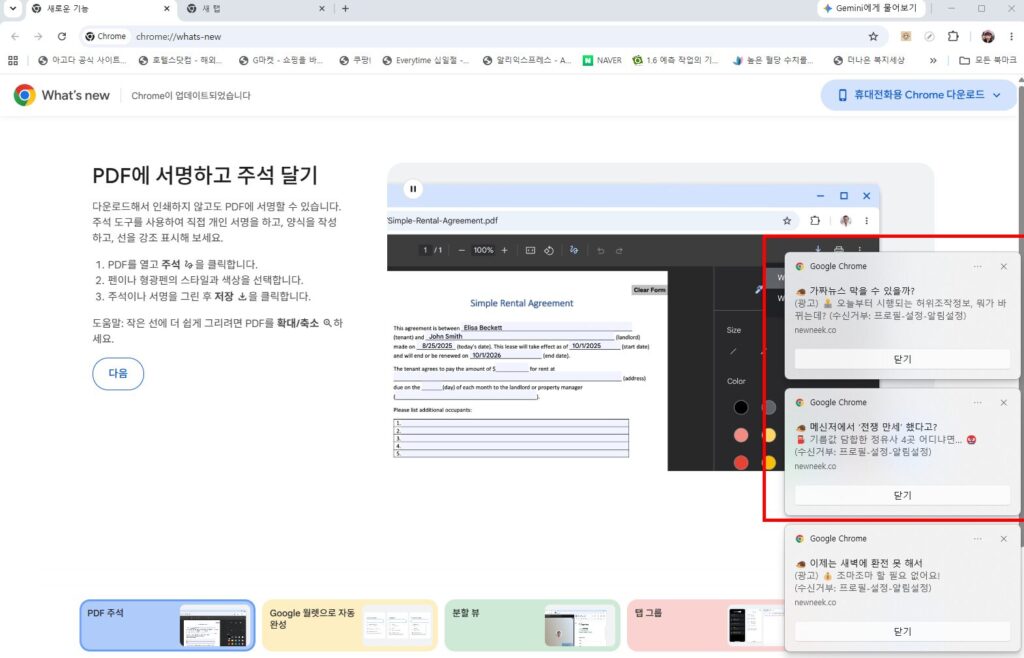Expand hidden bookmarks with » chevron

tap(933, 60)
